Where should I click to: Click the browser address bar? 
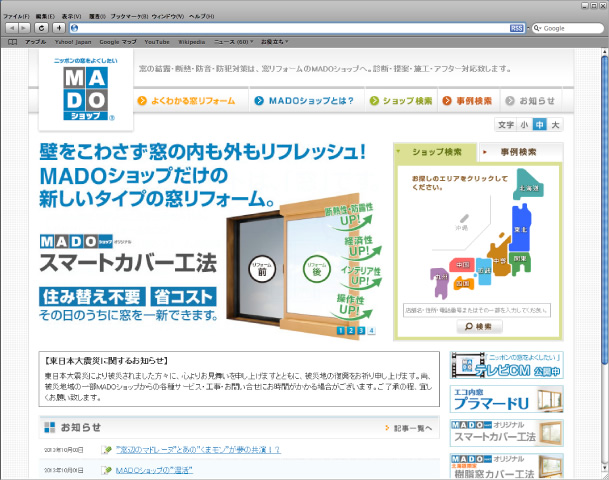pyautogui.click(x=297, y=28)
